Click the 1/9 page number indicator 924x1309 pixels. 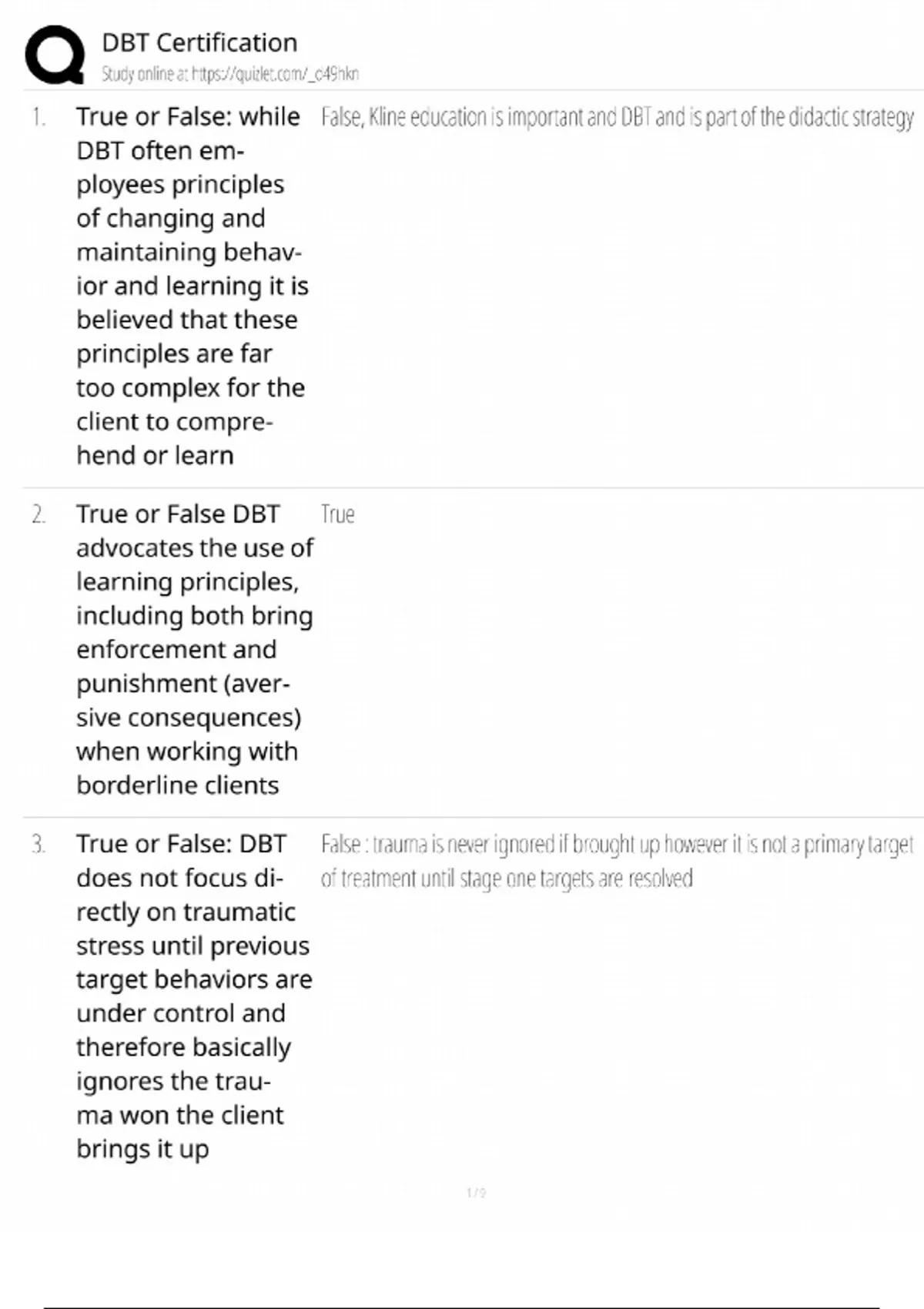pos(476,1193)
